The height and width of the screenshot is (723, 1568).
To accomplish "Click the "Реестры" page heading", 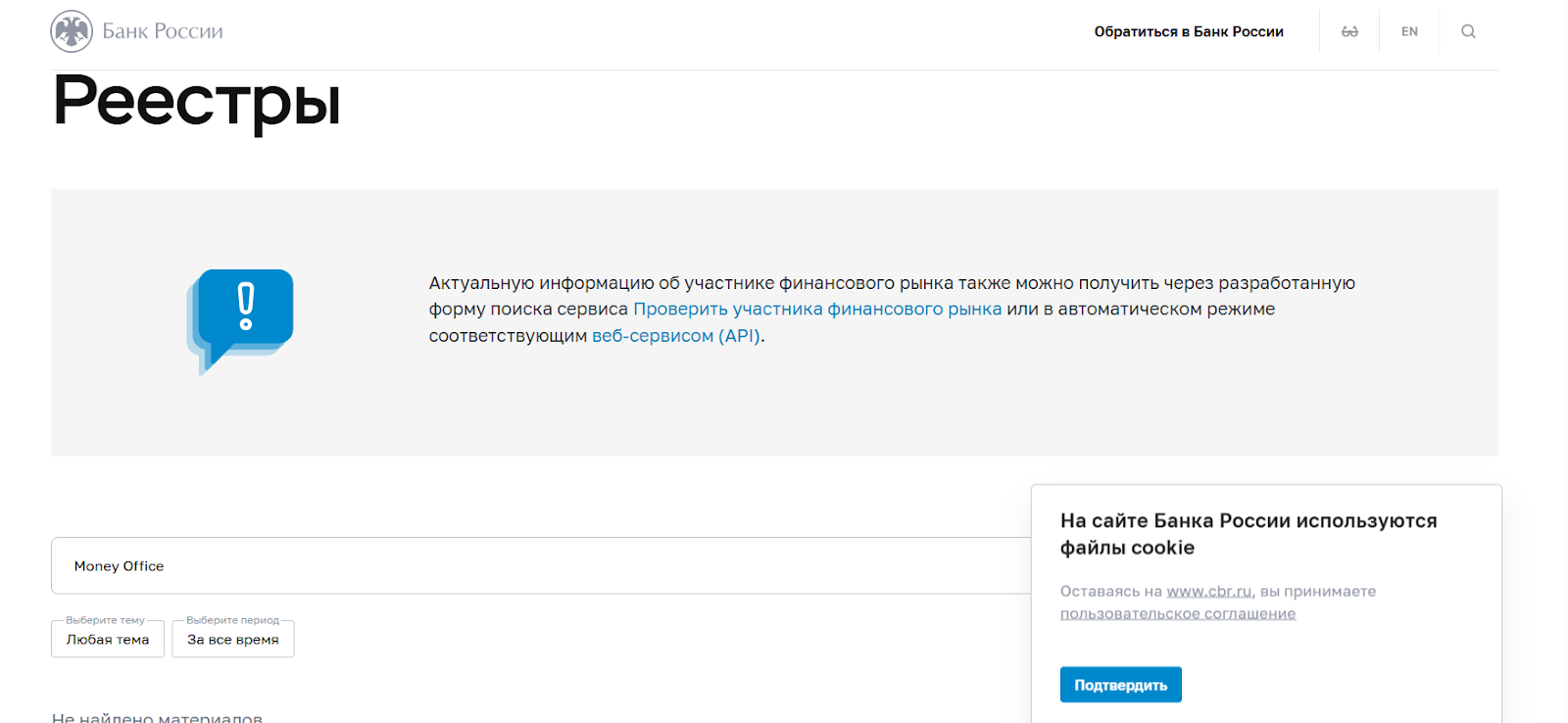I will pos(197,102).
